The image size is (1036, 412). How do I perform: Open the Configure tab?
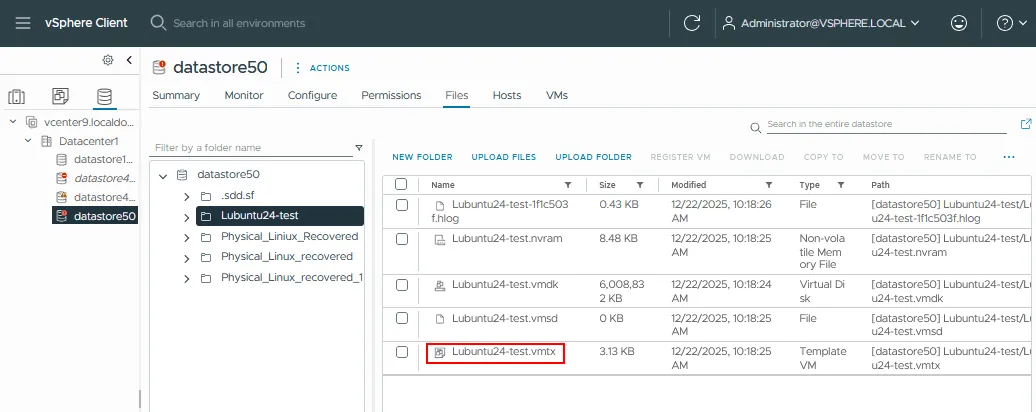[312, 95]
